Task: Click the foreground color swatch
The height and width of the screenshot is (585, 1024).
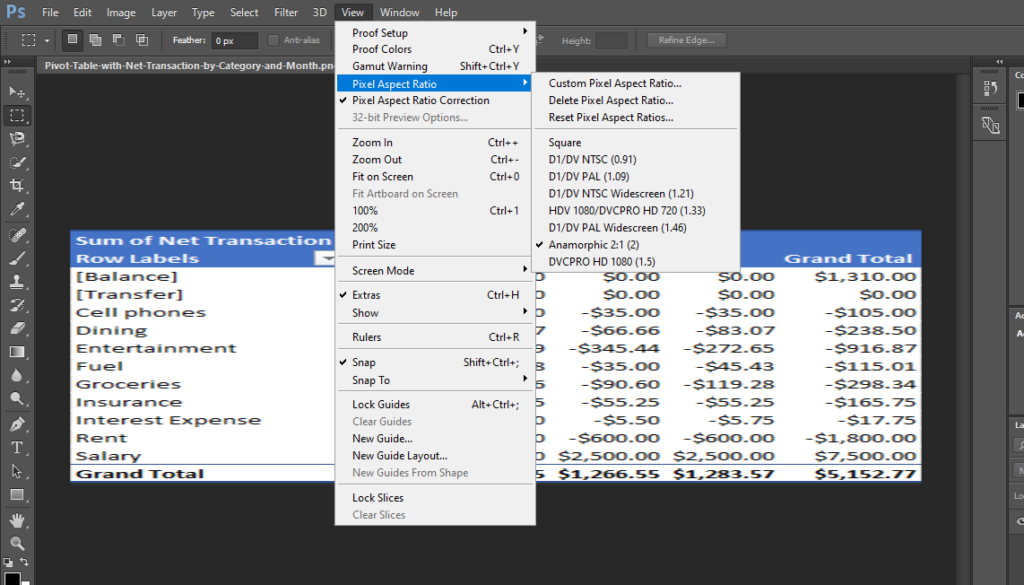Action: pyautogui.click(x=11, y=578)
